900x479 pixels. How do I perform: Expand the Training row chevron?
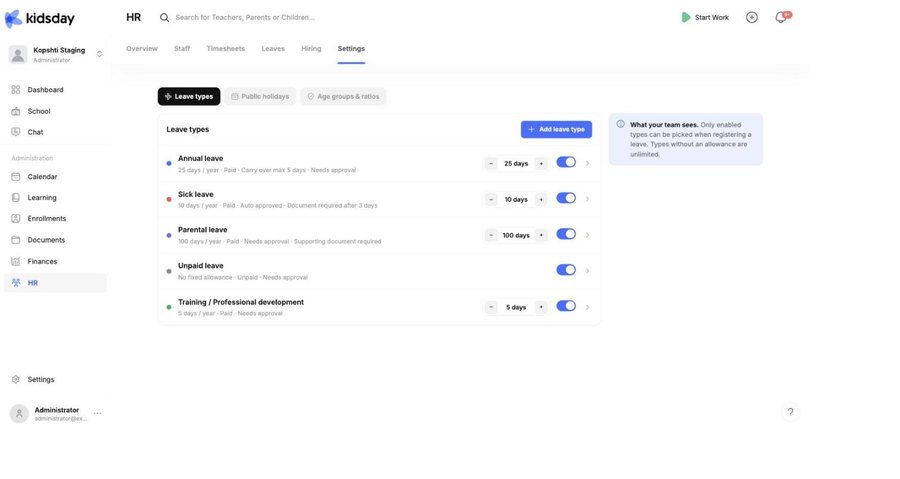point(587,307)
